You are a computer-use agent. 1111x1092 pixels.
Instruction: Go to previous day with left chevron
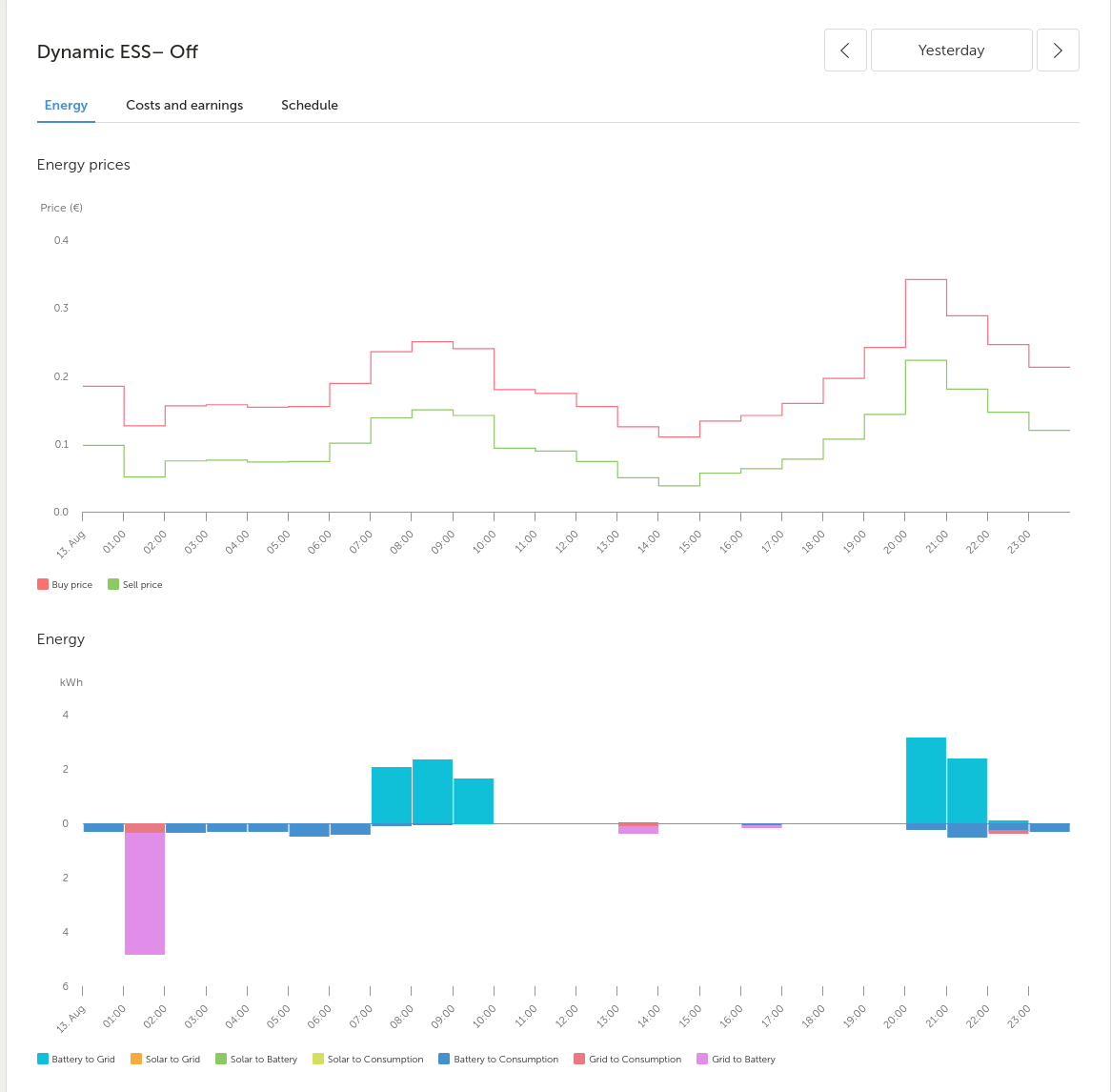click(845, 51)
